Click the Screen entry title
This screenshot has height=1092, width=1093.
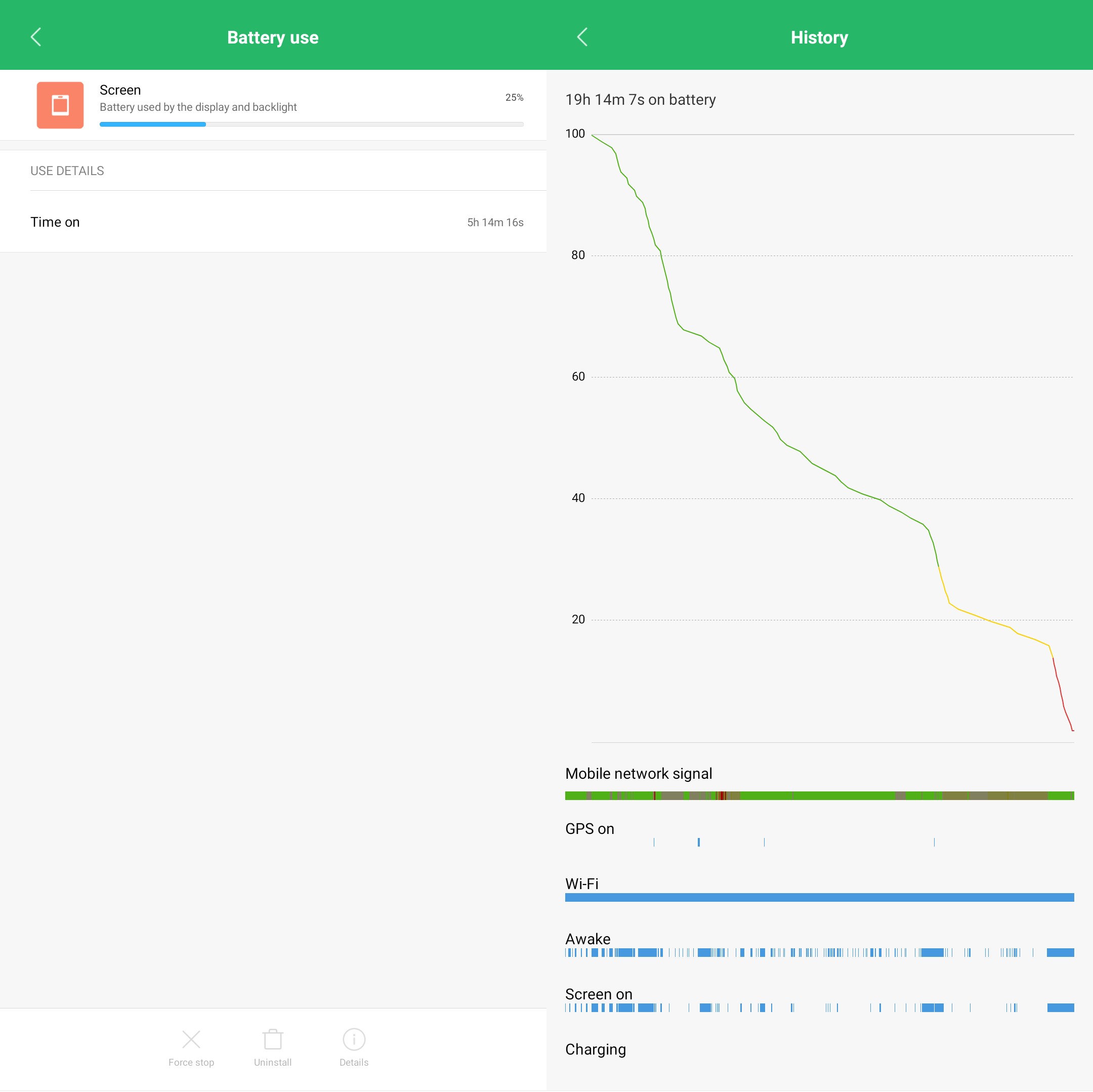120,90
